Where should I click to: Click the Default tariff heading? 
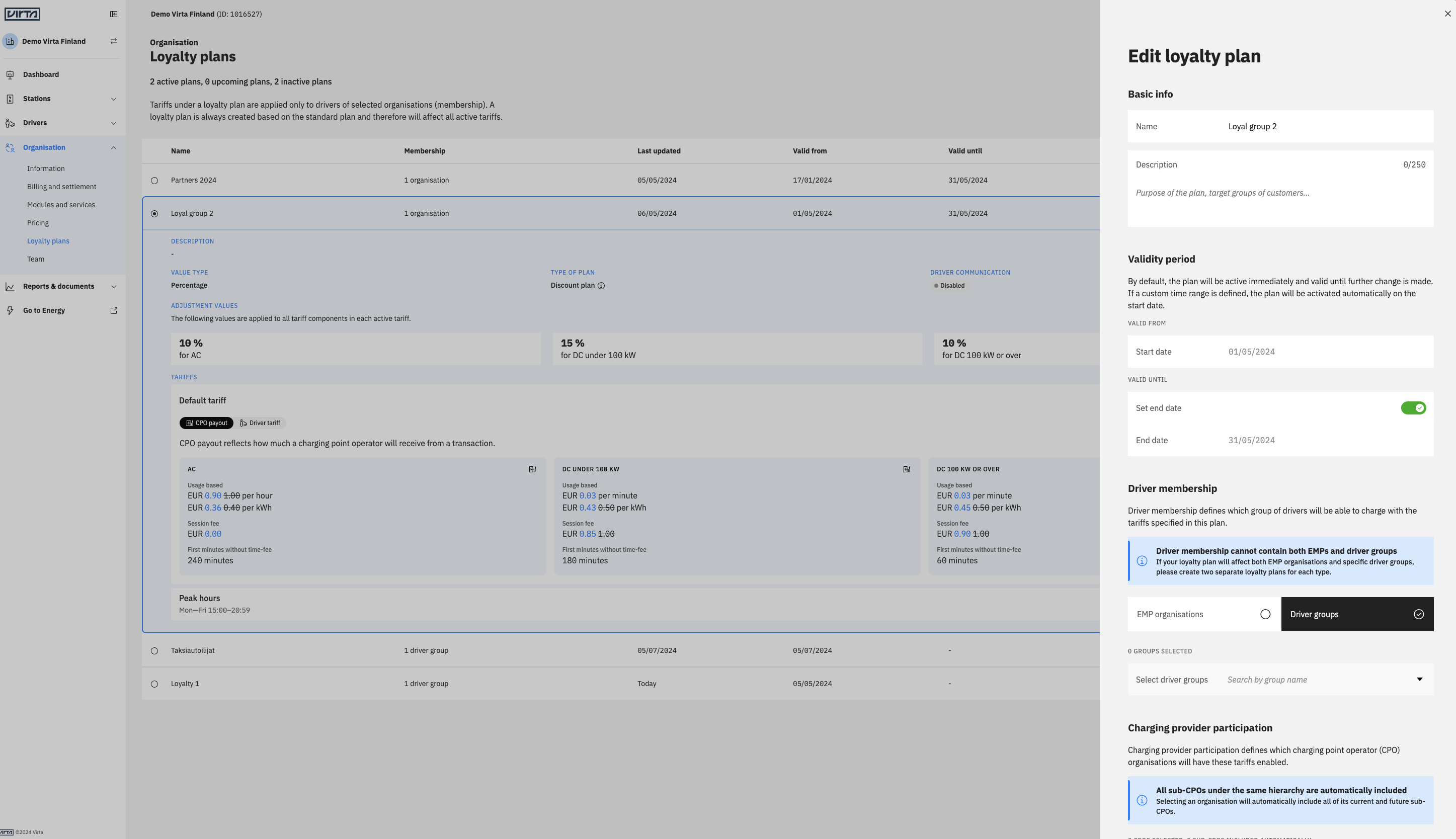202,400
